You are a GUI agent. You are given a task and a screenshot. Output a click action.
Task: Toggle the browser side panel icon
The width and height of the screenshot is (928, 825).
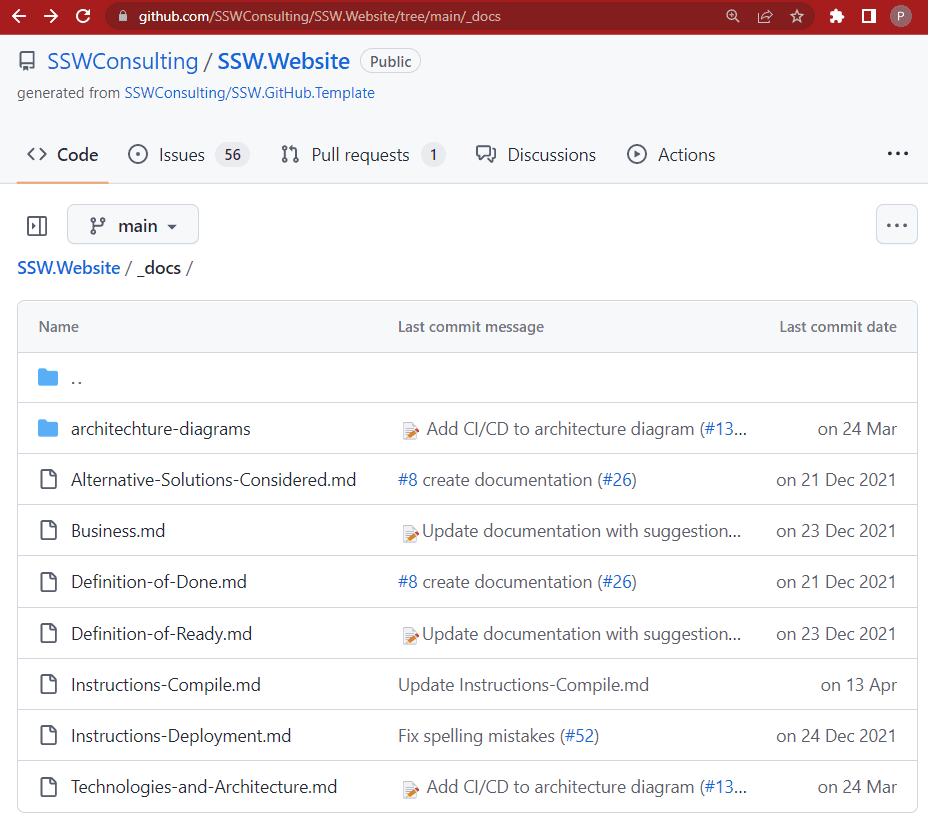click(868, 16)
